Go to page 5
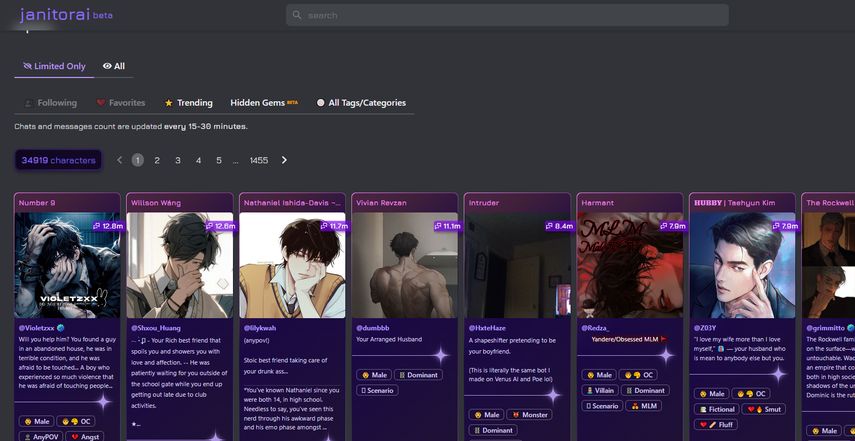This screenshot has width=855, height=441. pyautogui.click(x=219, y=160)
